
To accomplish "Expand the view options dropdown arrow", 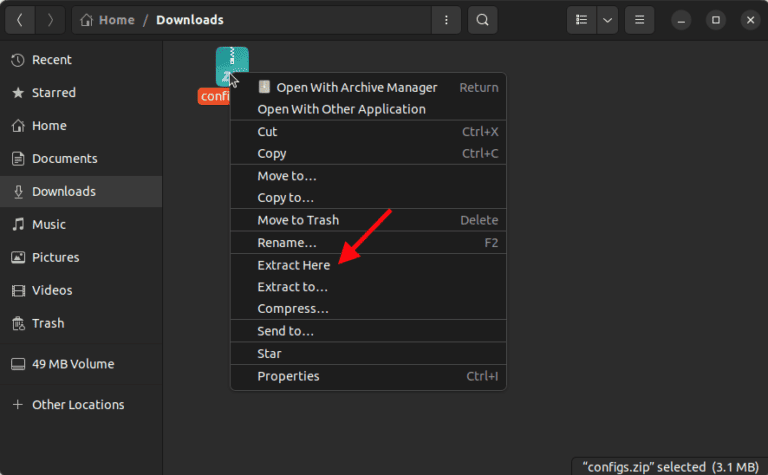I will pos(607,20).
